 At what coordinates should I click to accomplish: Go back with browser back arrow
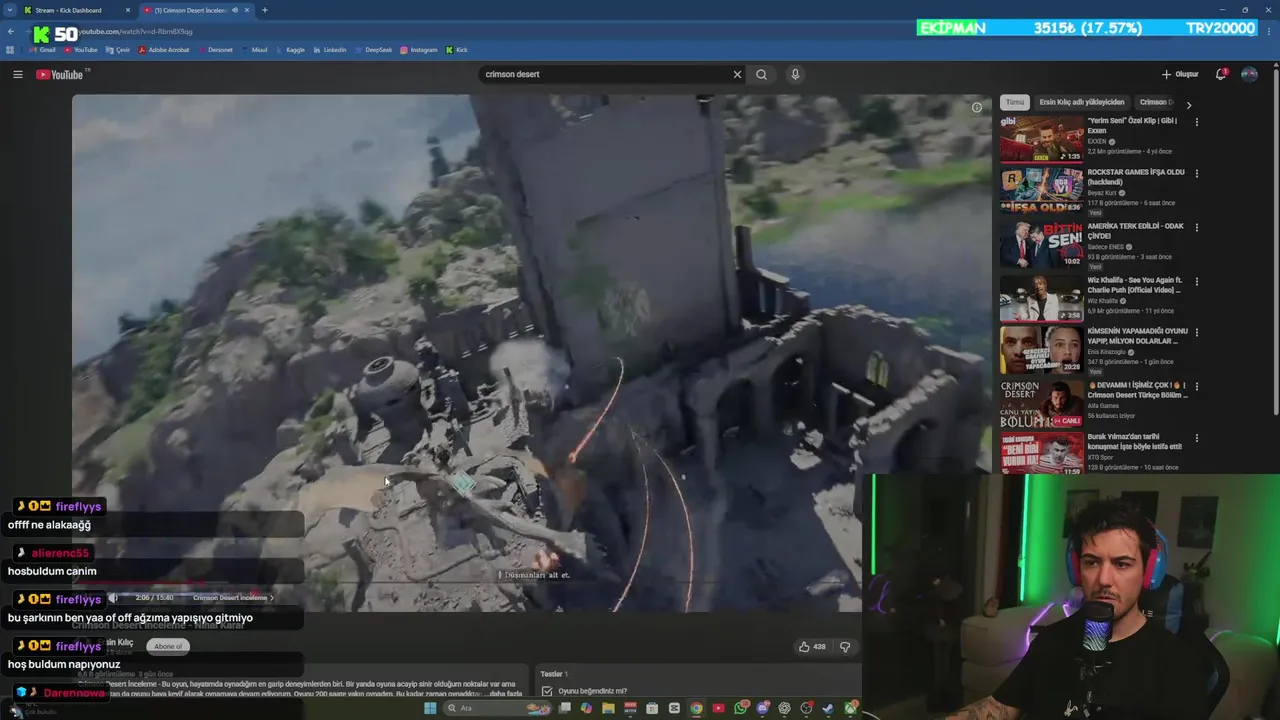[x=11, y=31]
